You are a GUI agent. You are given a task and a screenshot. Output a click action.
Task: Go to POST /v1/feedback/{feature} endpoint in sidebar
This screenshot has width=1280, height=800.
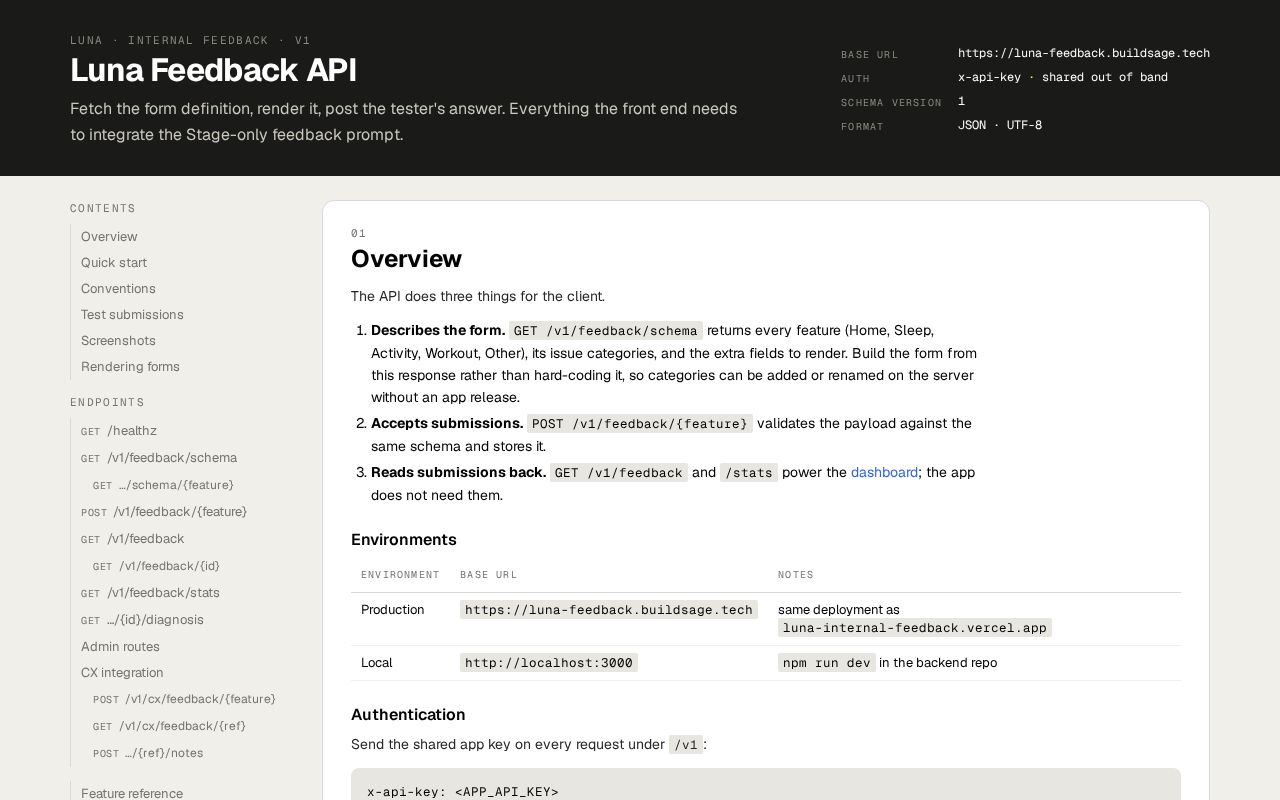pyautogui.click(x=164, y=512)
